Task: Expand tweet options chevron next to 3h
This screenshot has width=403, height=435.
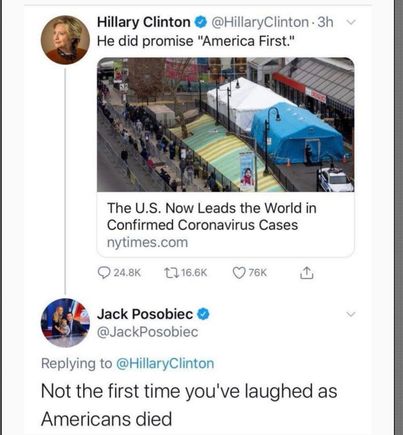Action: click(x=351, y=22)
